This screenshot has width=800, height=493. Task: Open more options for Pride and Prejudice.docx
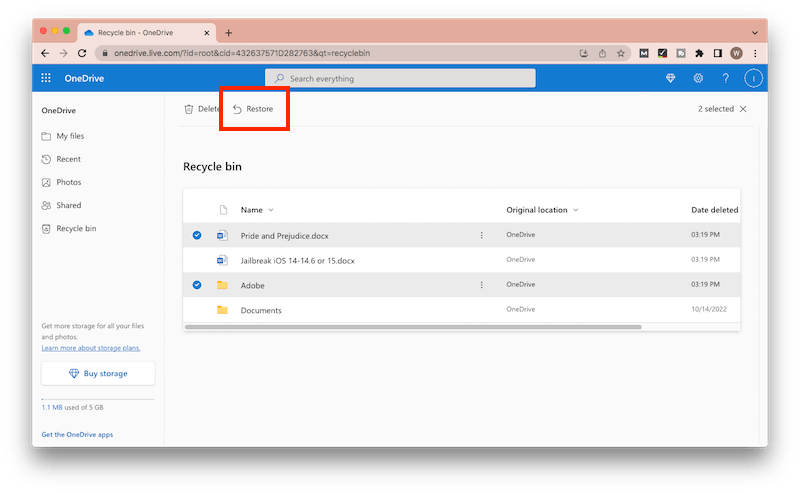click(x=481, y=235)
